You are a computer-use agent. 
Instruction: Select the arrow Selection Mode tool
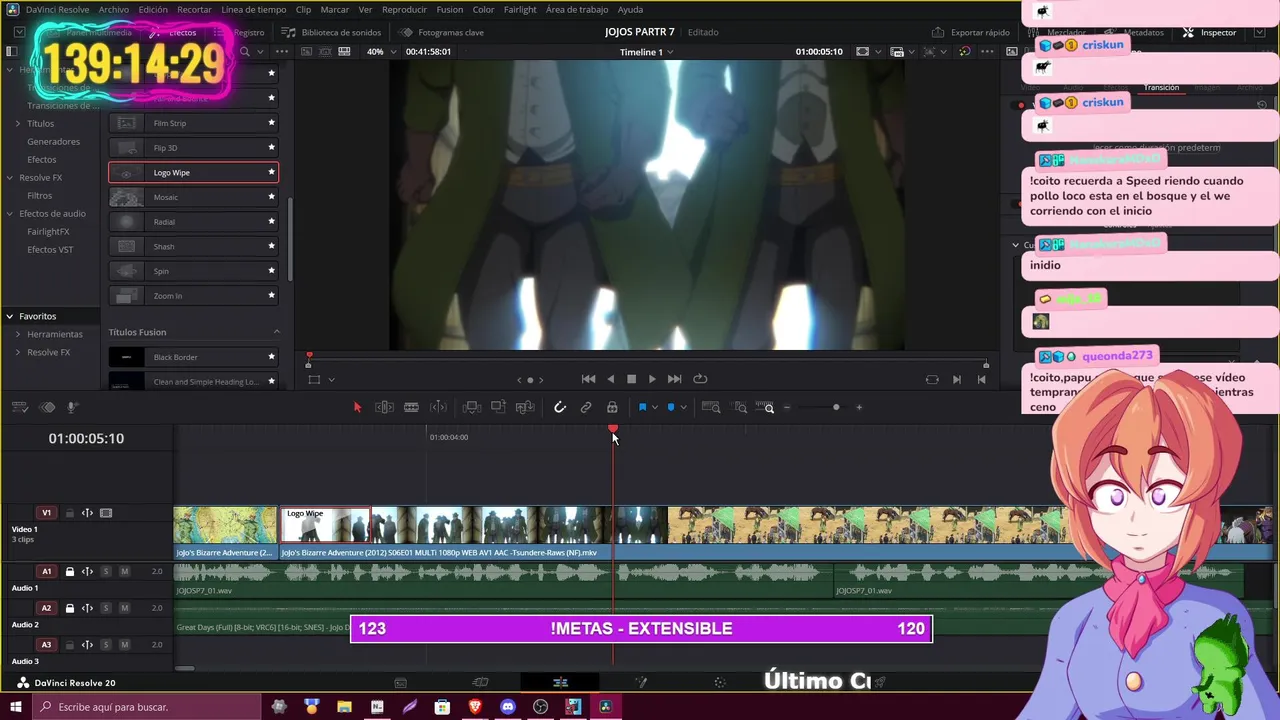click(357, 407)
